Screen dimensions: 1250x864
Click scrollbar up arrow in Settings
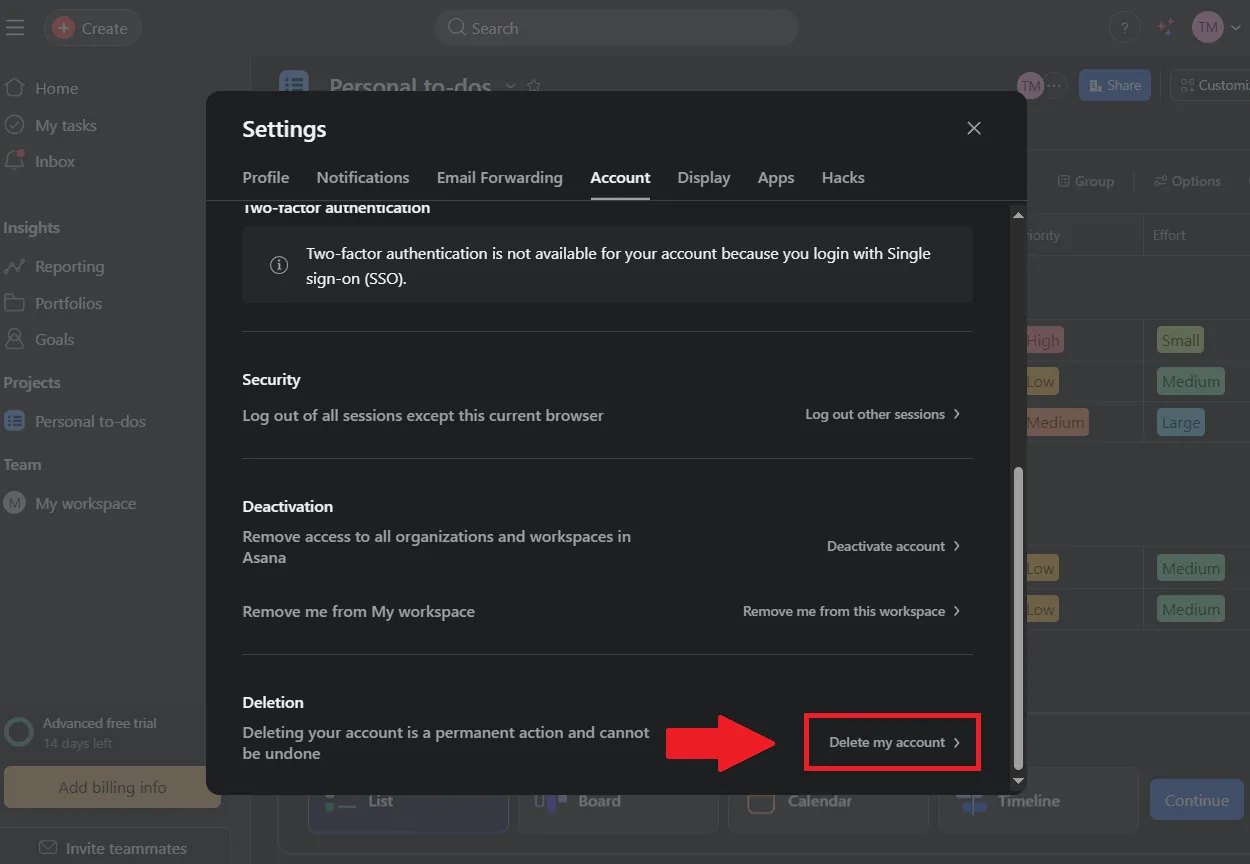point(1018,215)
